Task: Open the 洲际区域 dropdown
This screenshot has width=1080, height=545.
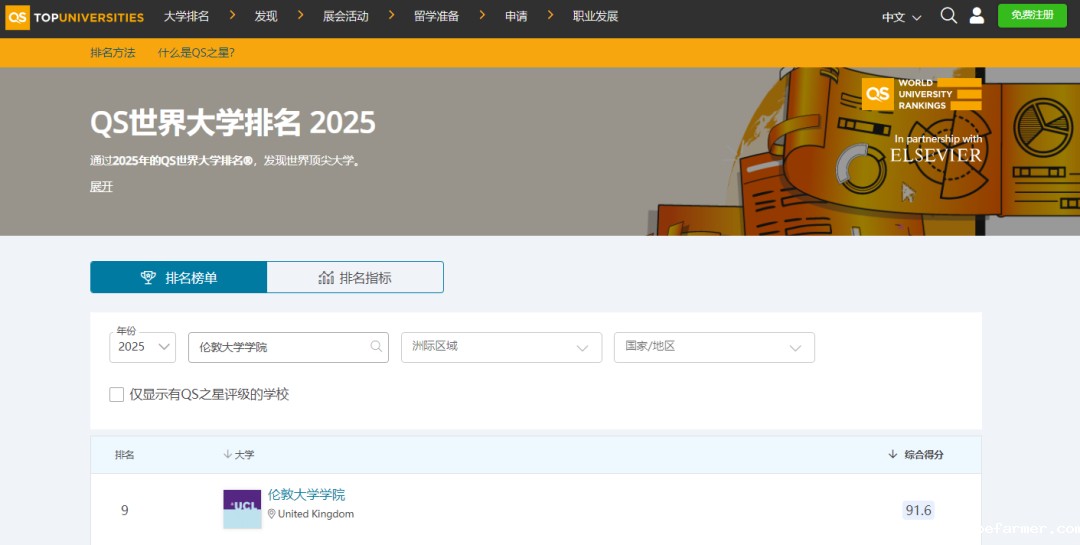Action: pos(501,347)
